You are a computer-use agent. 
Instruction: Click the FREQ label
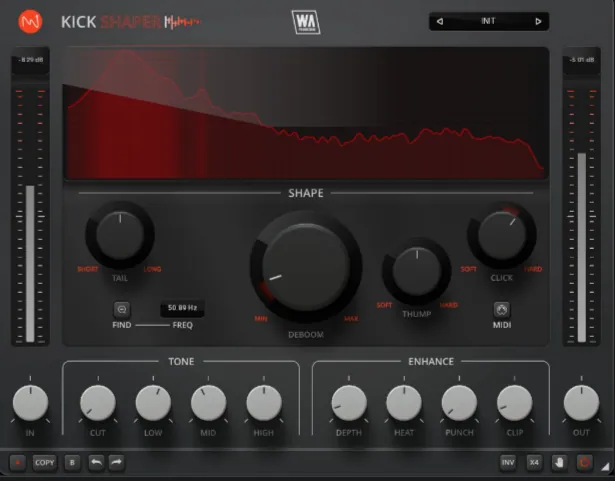[x=183, y=325]
